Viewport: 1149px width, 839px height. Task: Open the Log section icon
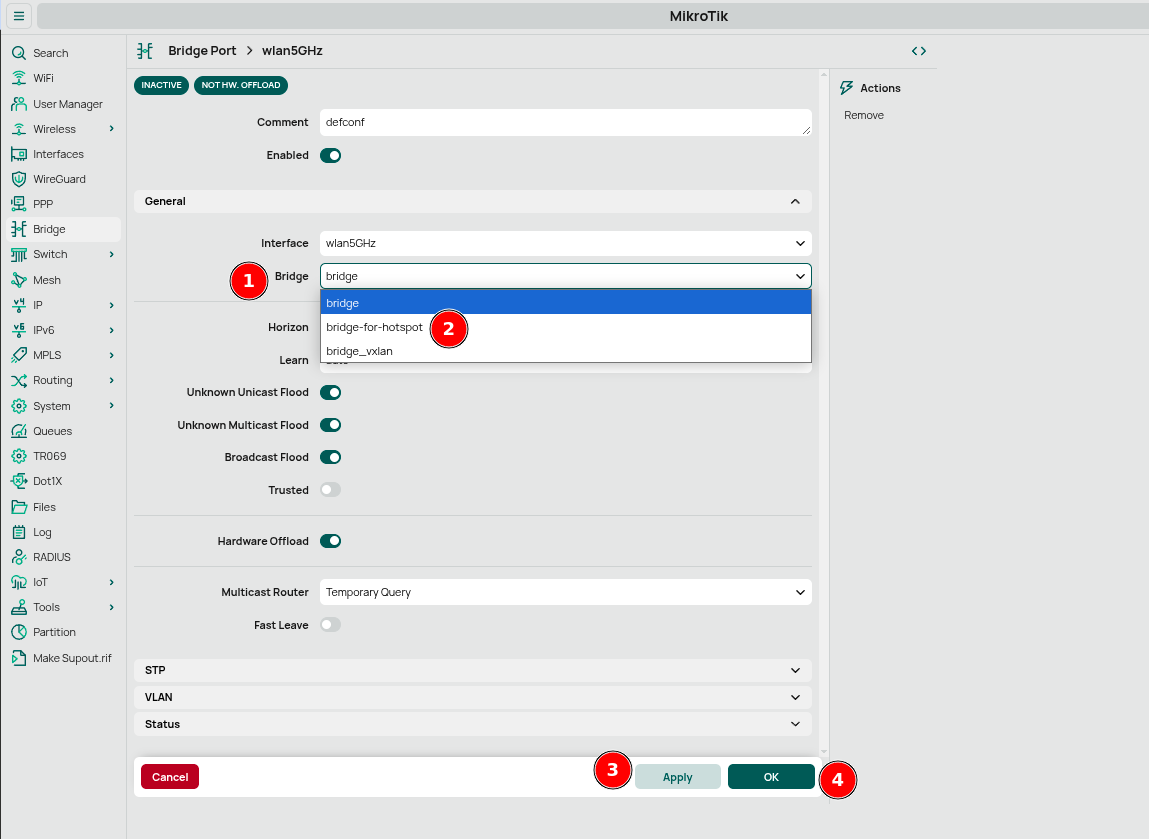[19, 531]
